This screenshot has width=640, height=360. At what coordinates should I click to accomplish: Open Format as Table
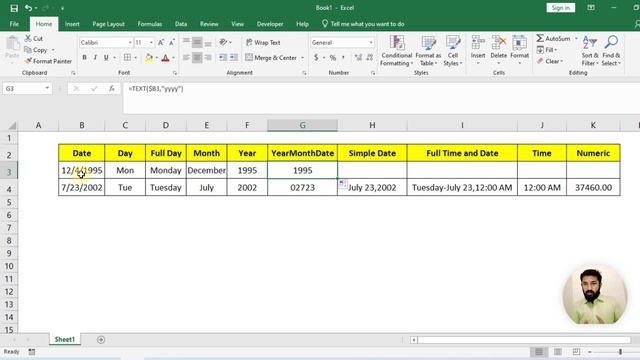click(x=428, y=51)
